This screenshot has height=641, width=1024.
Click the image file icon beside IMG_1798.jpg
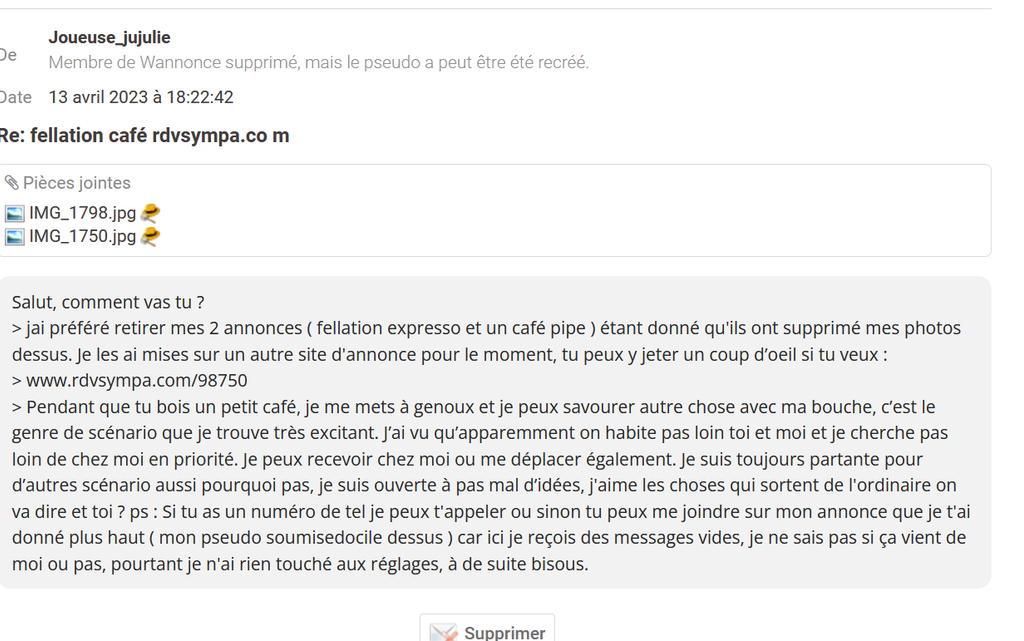(14, 213)
